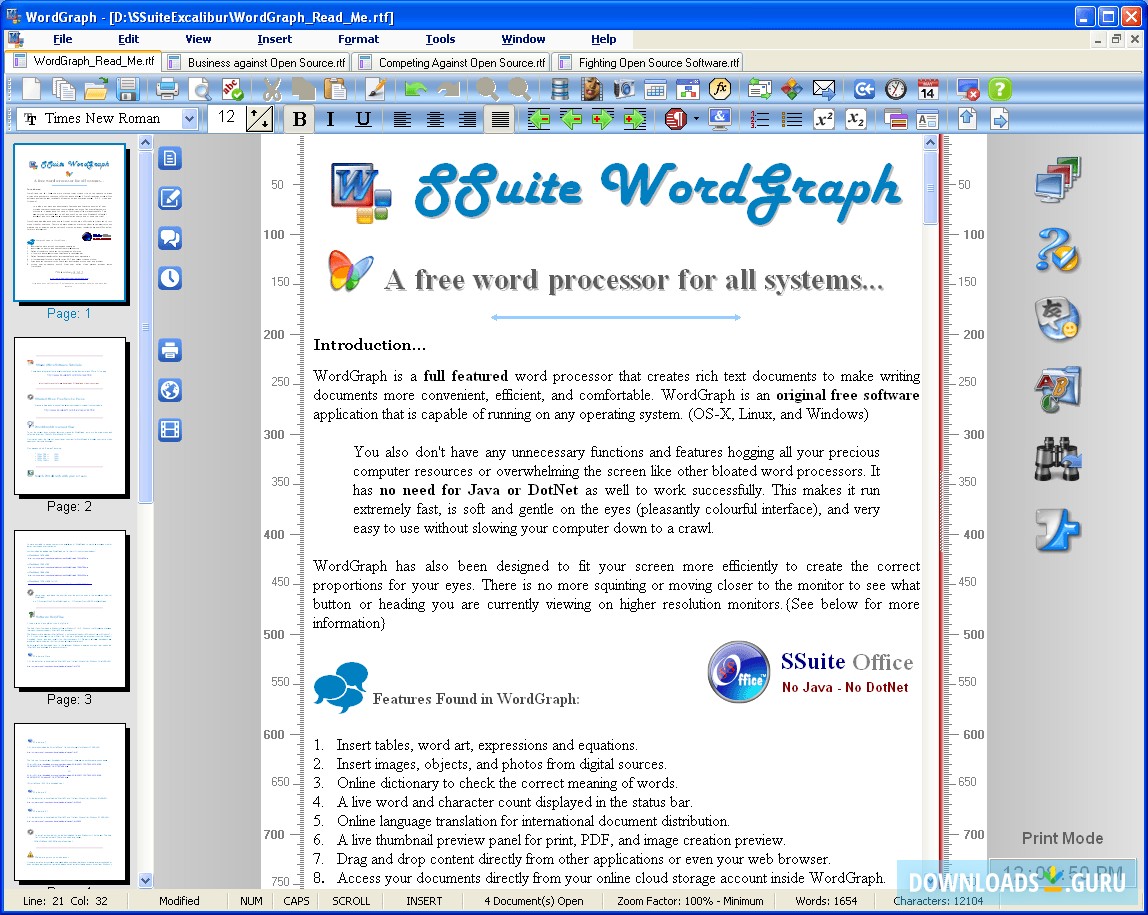Screen dimensions: 1148x915
Task: Apply italic formatting
Action: (x=331, y=119)
